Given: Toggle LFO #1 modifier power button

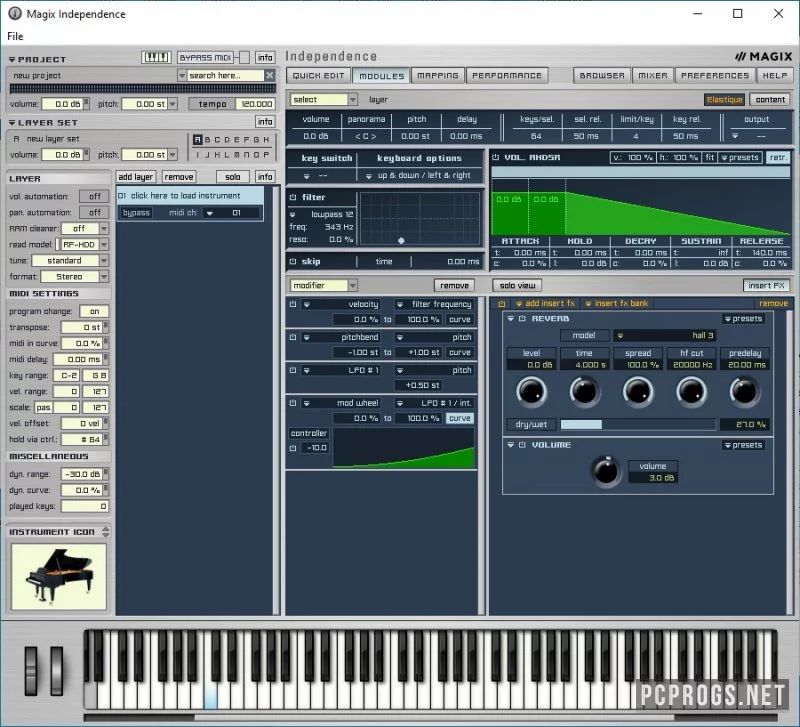Looking at the screenshot, I should pyautogui.click(x=293, y=370).
